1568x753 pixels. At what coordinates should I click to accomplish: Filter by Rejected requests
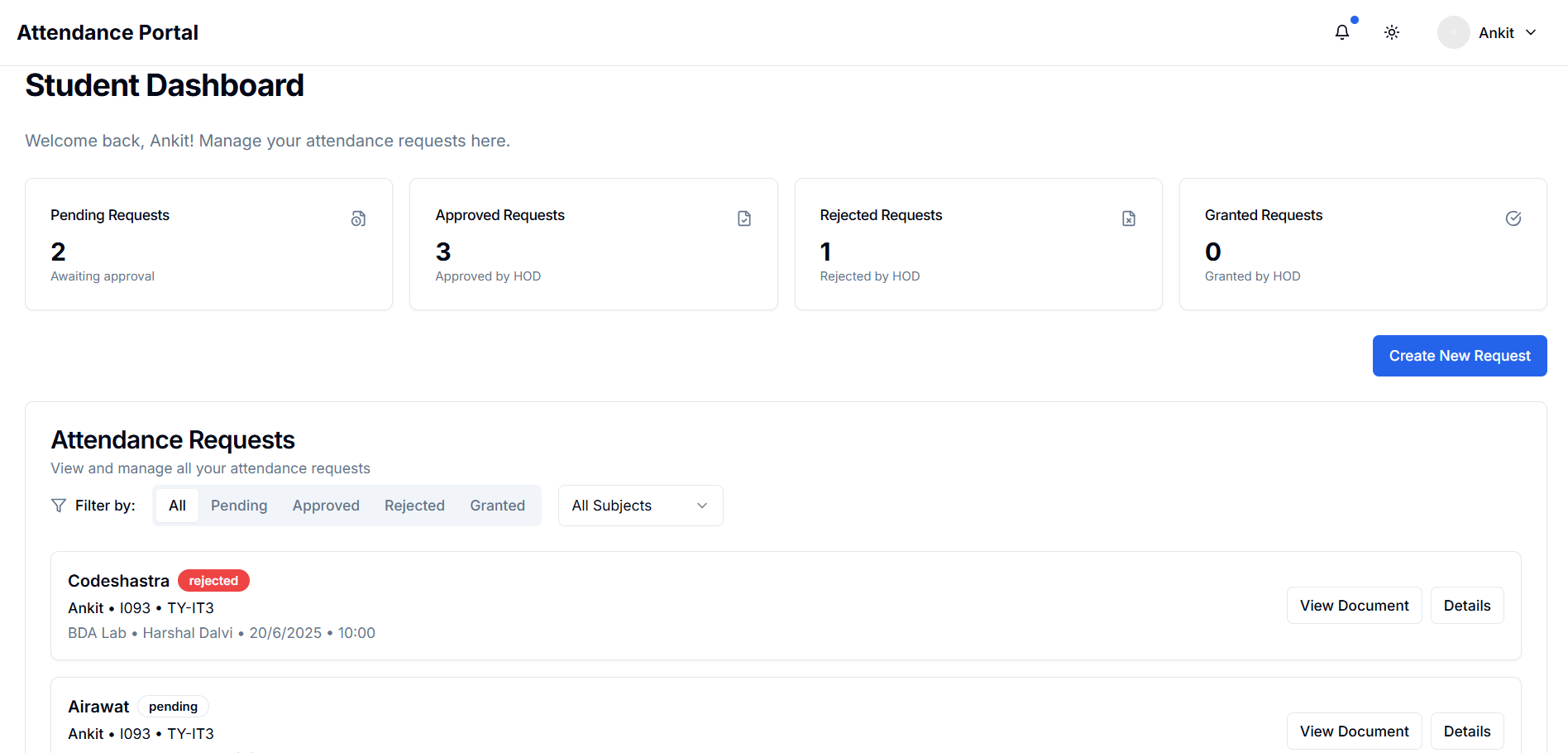[x=414, y=506]
